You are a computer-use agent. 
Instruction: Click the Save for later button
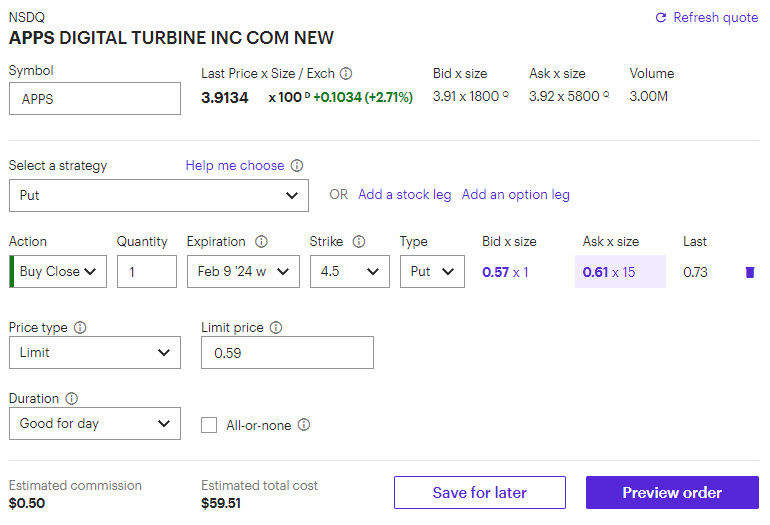(x=479, y=493)
